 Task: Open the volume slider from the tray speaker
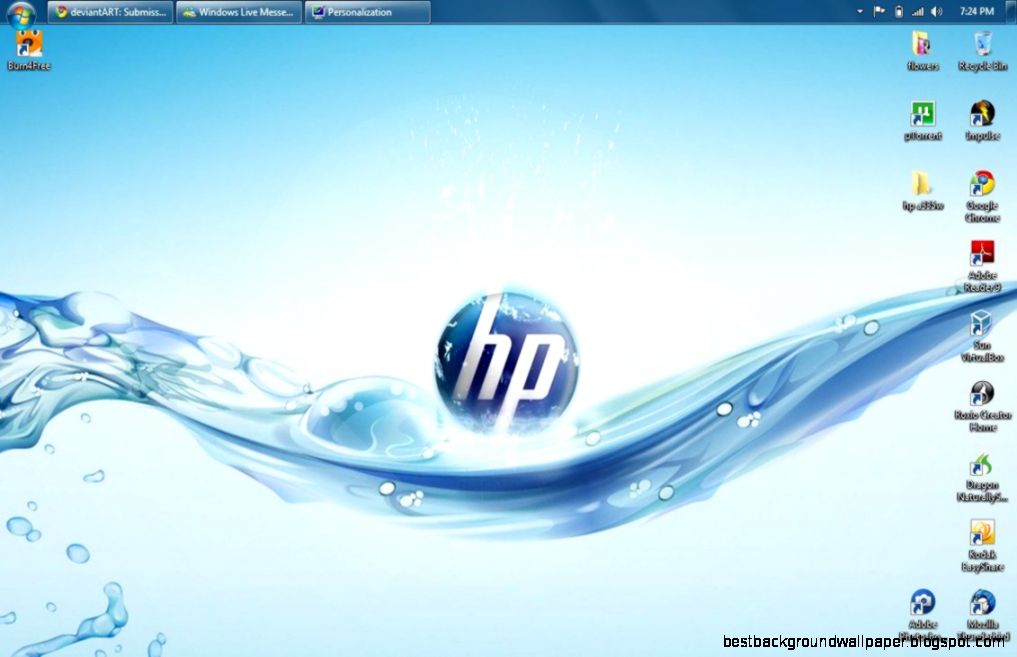coord(935,11)
